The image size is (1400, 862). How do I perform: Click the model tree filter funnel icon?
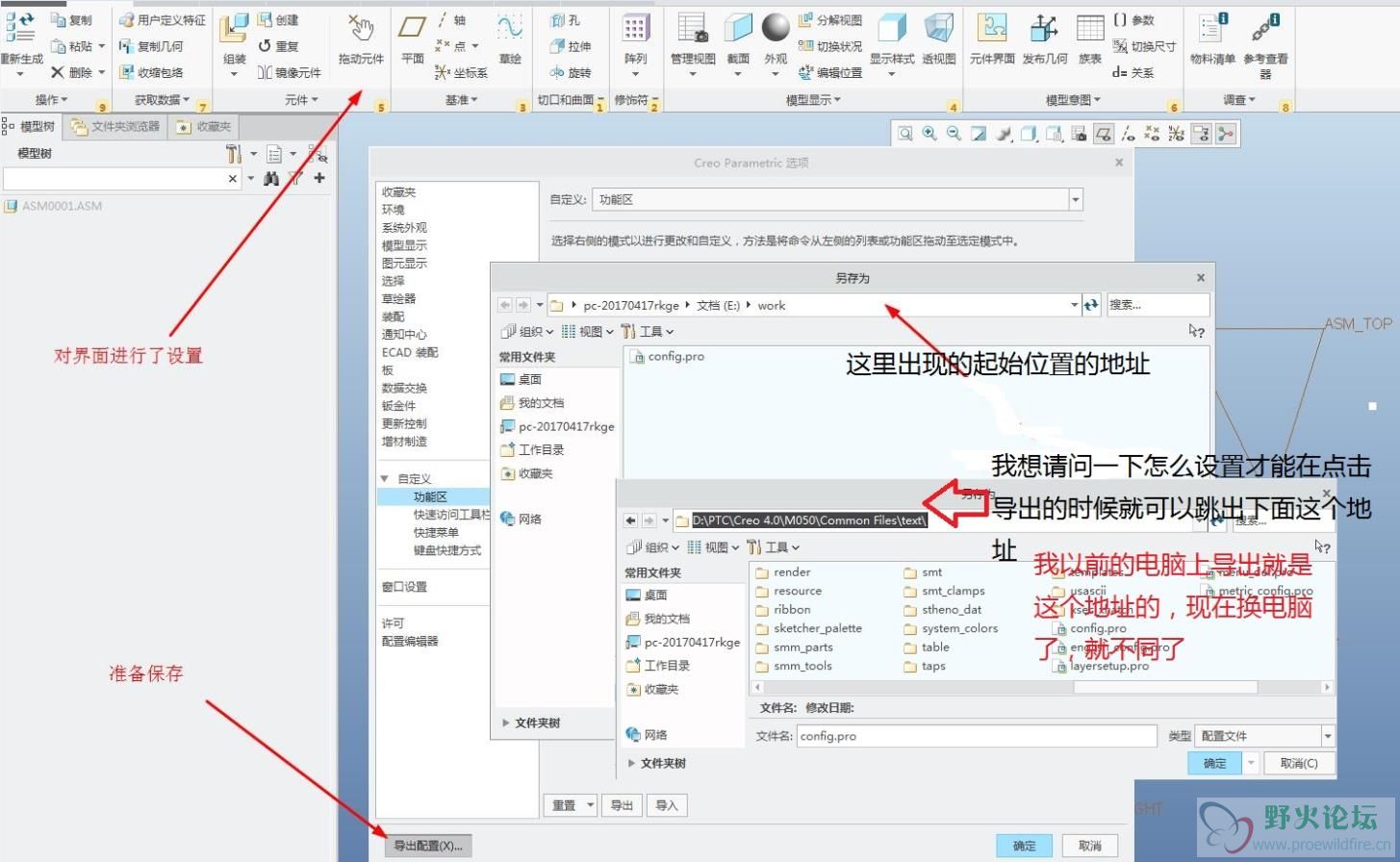point(296,178)
